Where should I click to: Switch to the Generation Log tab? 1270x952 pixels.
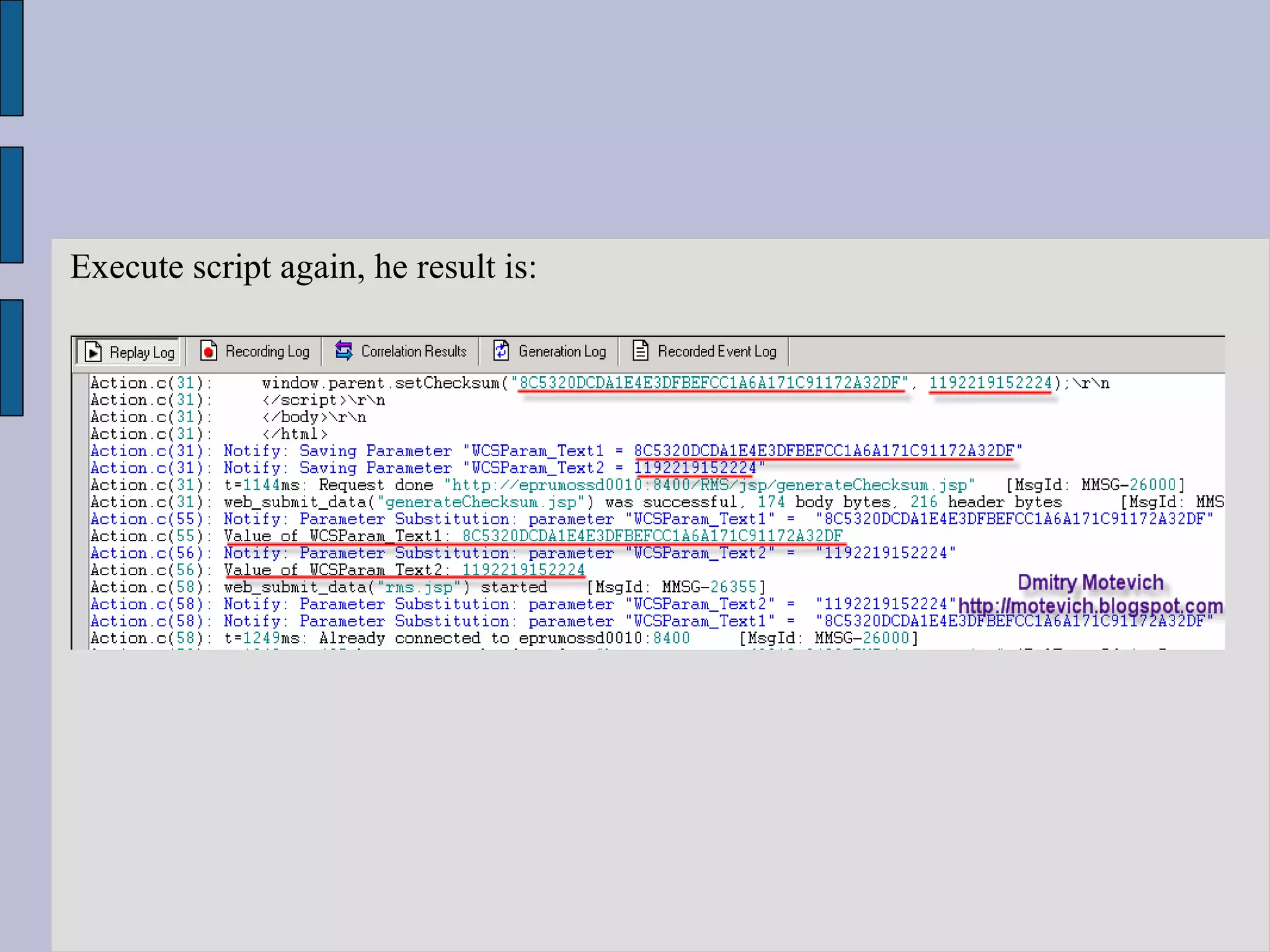pyautogui.click(x=549, y=351)
